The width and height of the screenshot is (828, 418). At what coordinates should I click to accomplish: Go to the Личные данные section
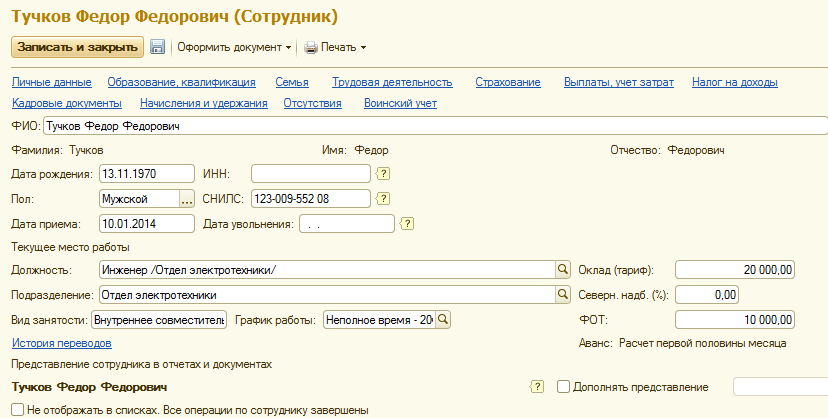[x=52, y=82]
